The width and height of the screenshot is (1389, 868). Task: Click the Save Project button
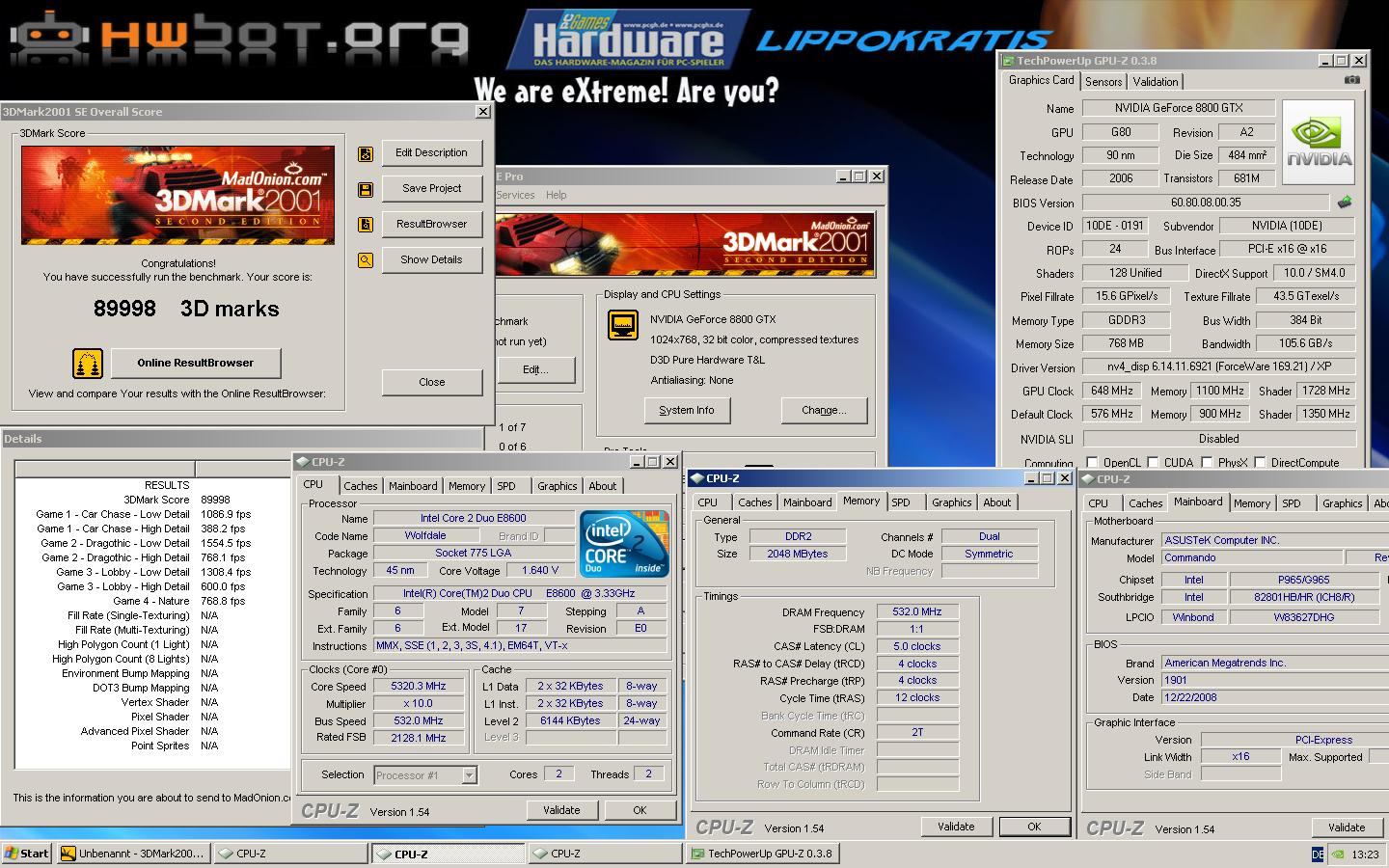(x=431, y=189)
